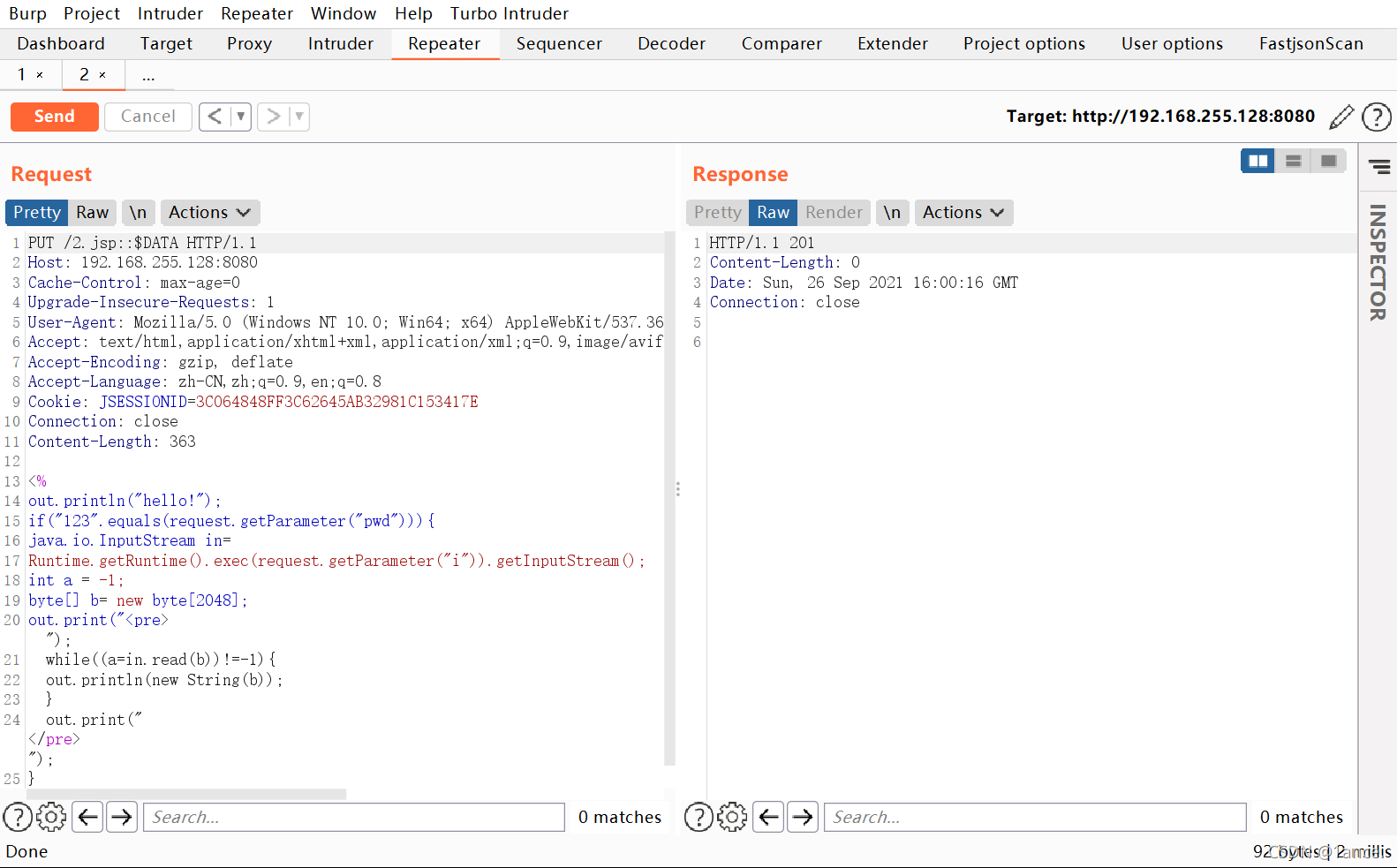Click the request vertical scrollbar

tap(669, 499)
